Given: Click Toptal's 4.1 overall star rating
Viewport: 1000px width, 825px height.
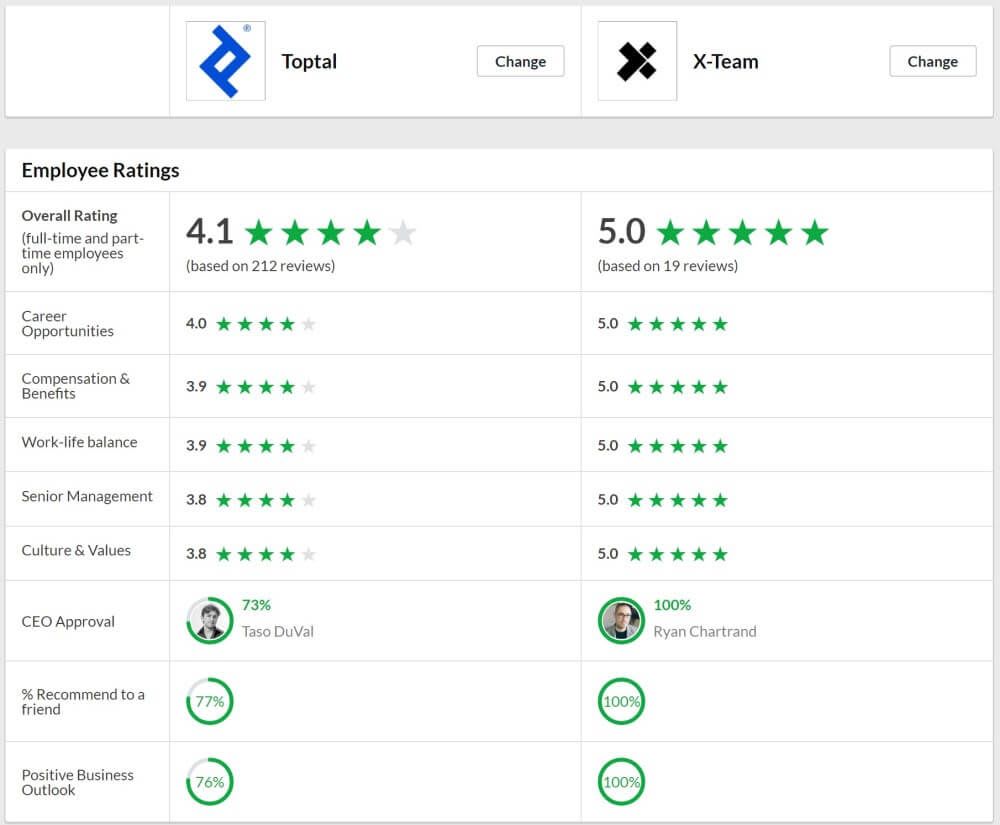Looking at the screenshot, I should point(330,232).
